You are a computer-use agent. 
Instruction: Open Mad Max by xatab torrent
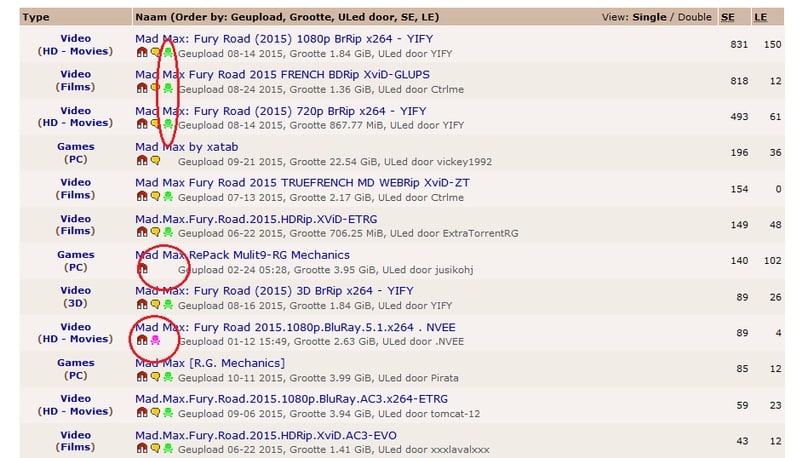click(x=187, y=147)
